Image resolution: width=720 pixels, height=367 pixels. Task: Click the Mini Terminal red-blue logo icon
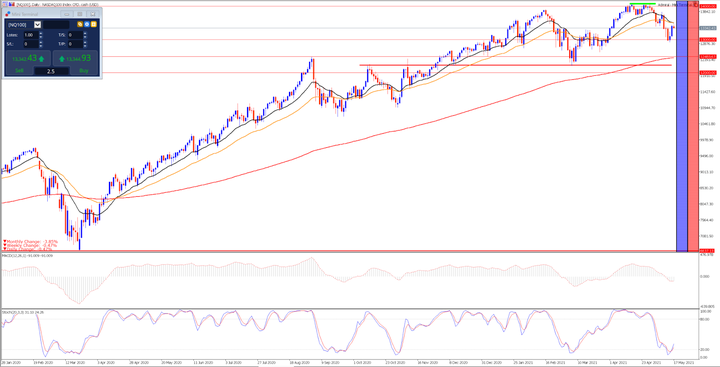8,14
